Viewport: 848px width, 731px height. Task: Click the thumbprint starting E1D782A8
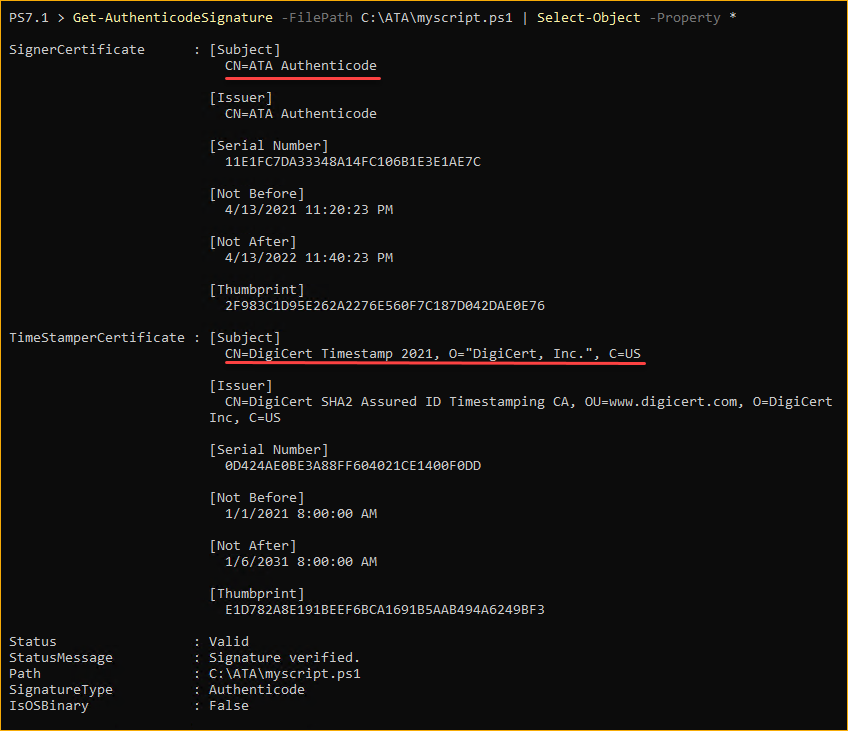coord(385,610)
